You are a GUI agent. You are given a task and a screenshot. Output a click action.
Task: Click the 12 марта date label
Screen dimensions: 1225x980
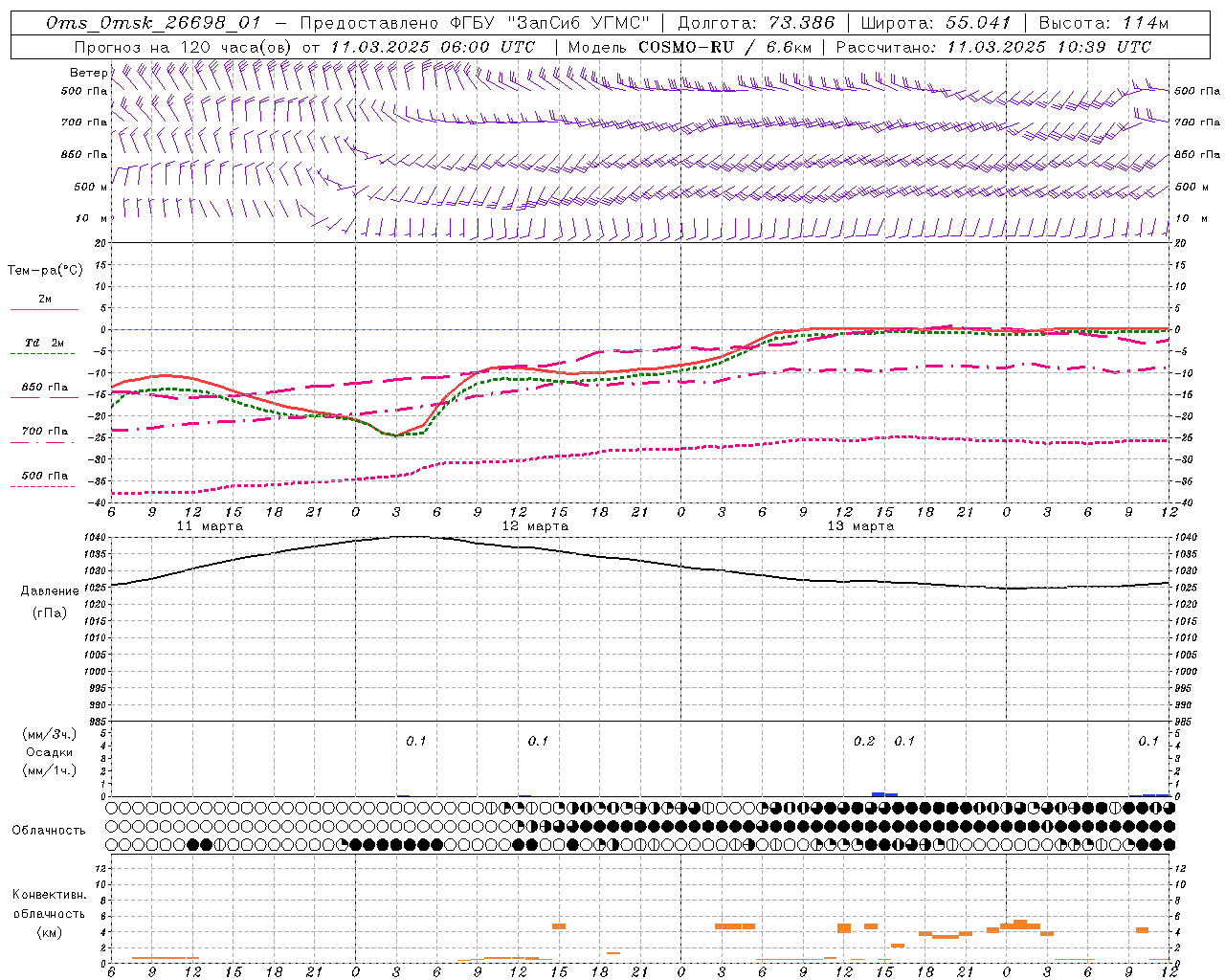535,526
